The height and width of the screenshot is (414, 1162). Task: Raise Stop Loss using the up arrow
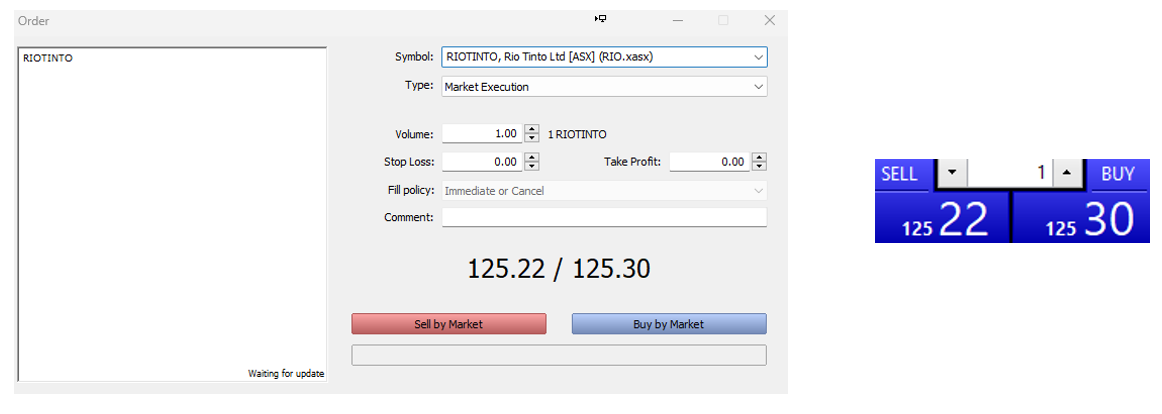click(x=532, y=157)
